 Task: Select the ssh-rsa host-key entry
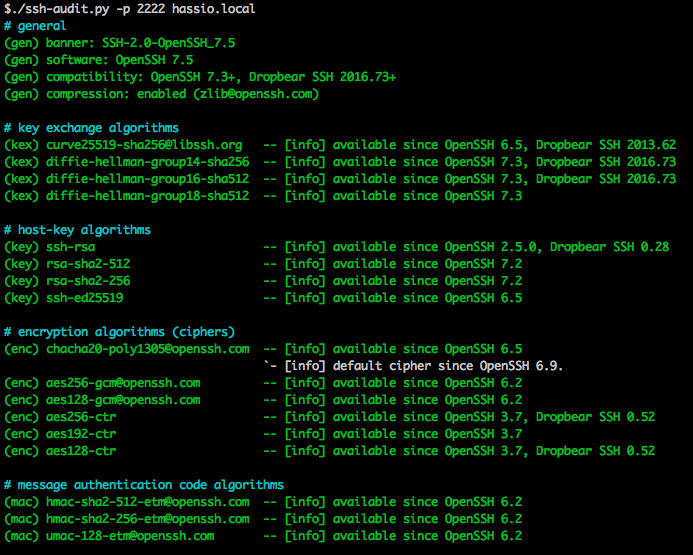(x=336, y=247)
